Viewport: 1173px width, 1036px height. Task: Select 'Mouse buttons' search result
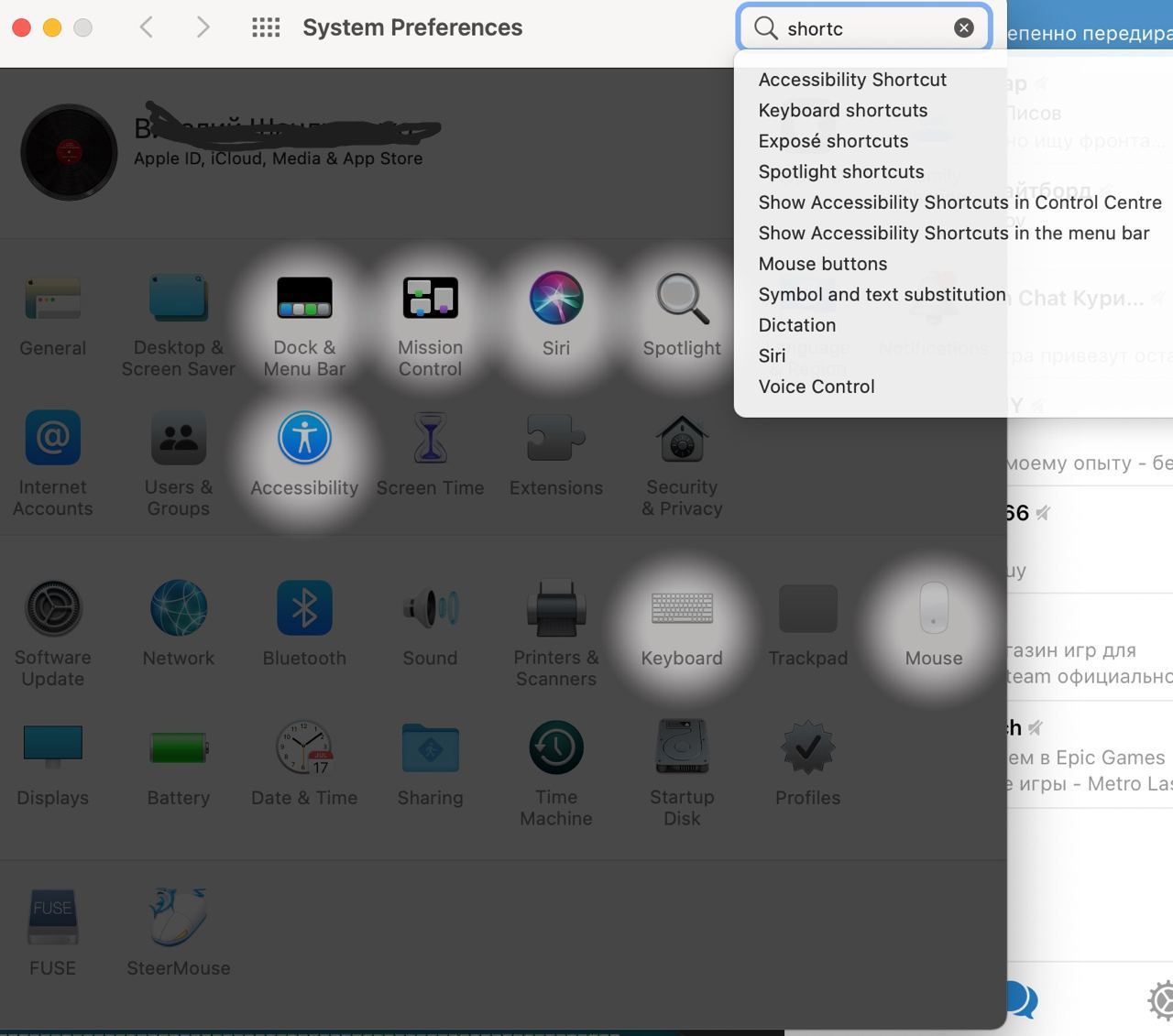tap(822, 264)
